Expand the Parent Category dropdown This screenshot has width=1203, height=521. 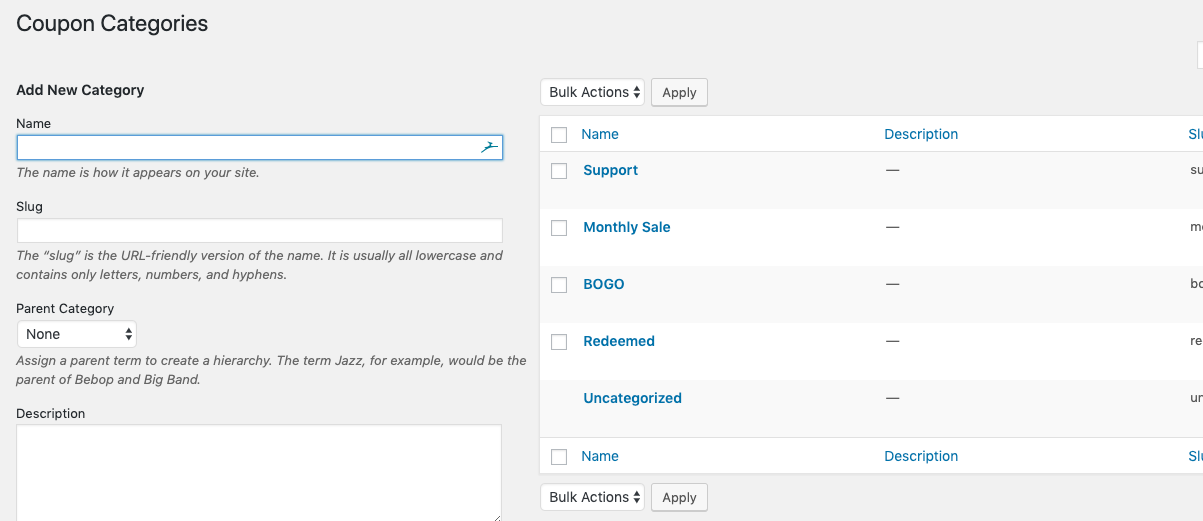[77, 334]
